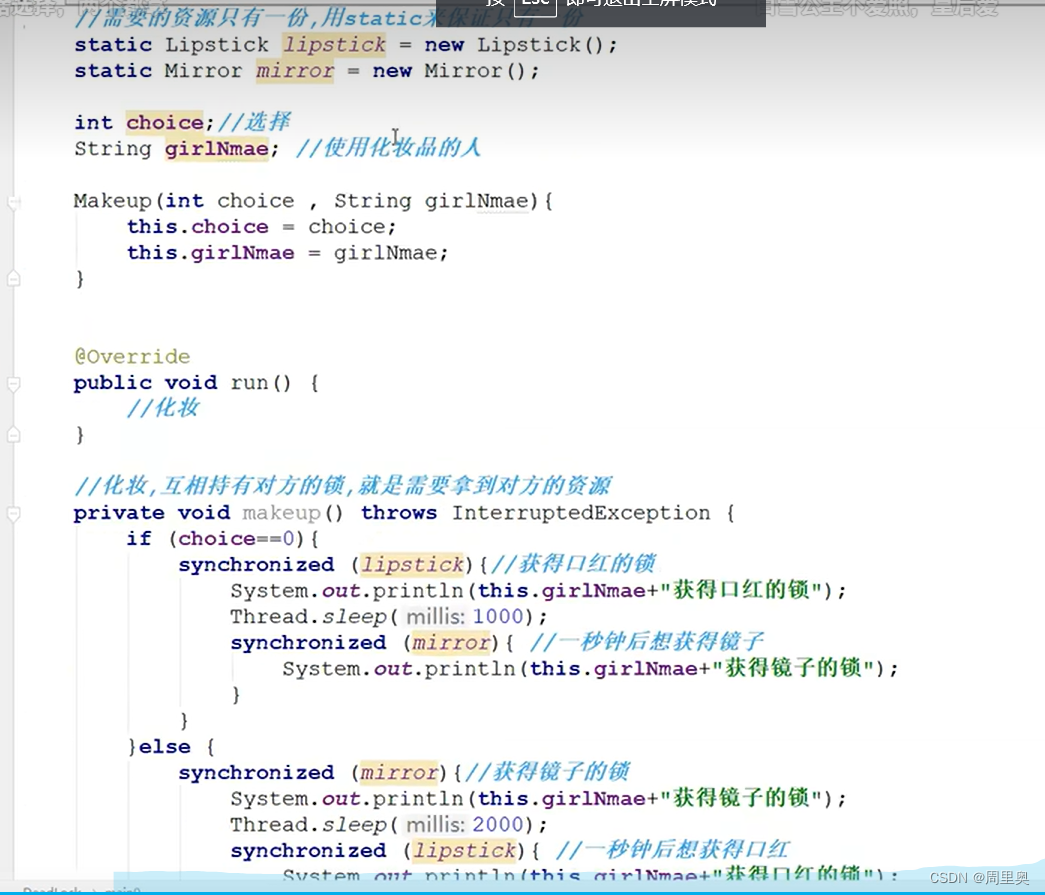1045x895 pixels.
Task: Click the comment '//使用化妆品的人'
Action: pos(388,147)
